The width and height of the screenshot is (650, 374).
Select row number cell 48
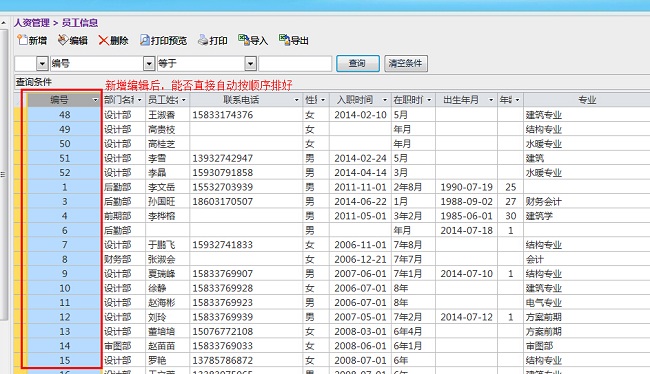click(64, 114)
